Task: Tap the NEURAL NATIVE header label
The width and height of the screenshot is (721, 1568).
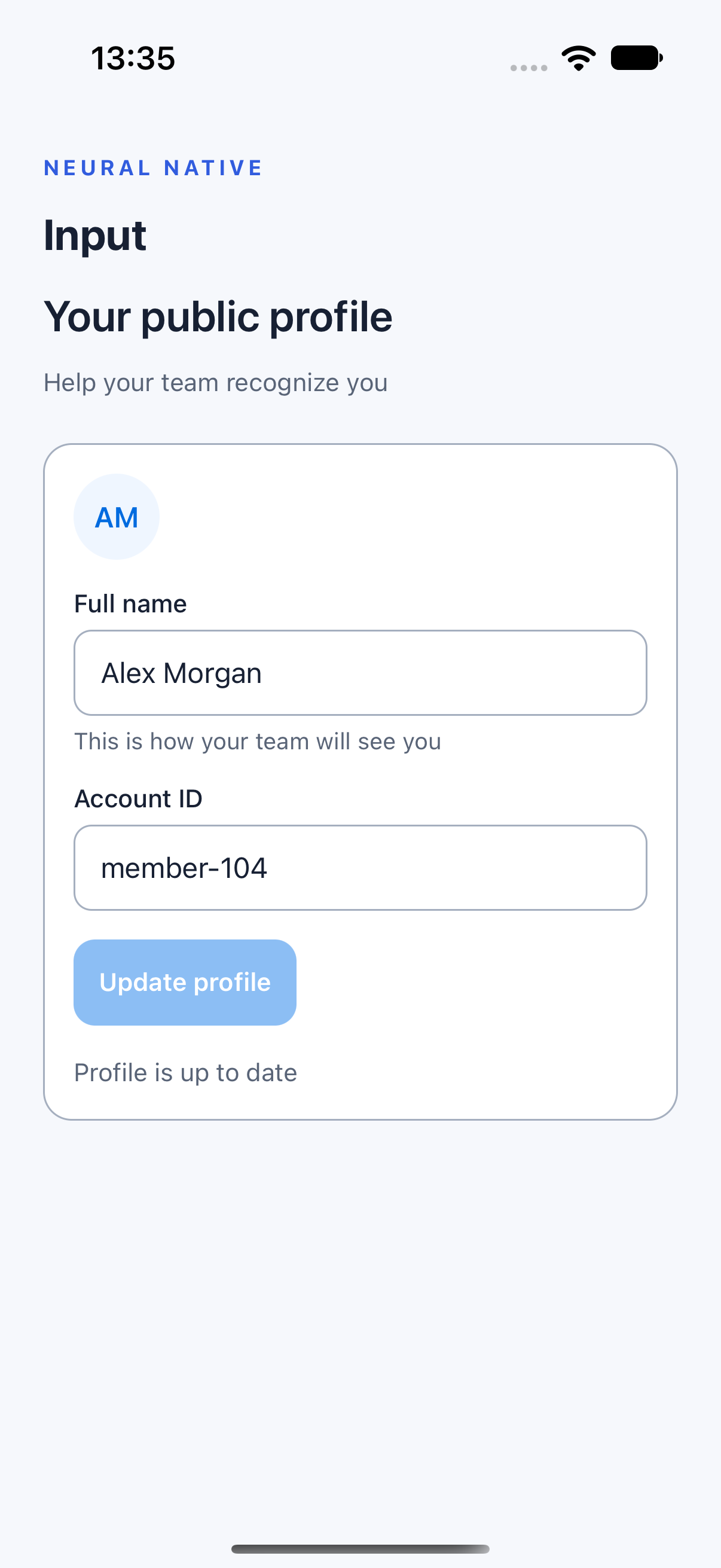Action: (153, 168)
